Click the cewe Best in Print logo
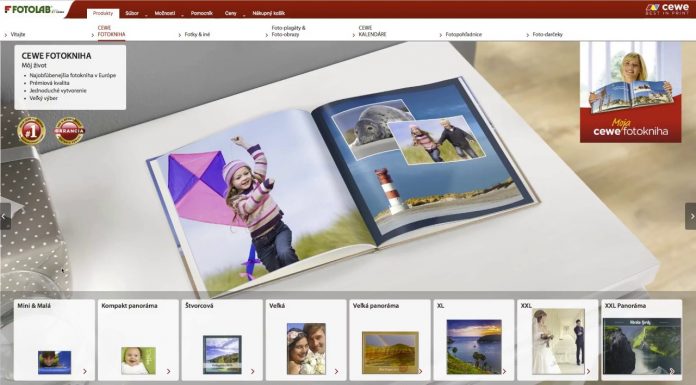This screenshot has width=696, height=385. click(x=667, y=9)
